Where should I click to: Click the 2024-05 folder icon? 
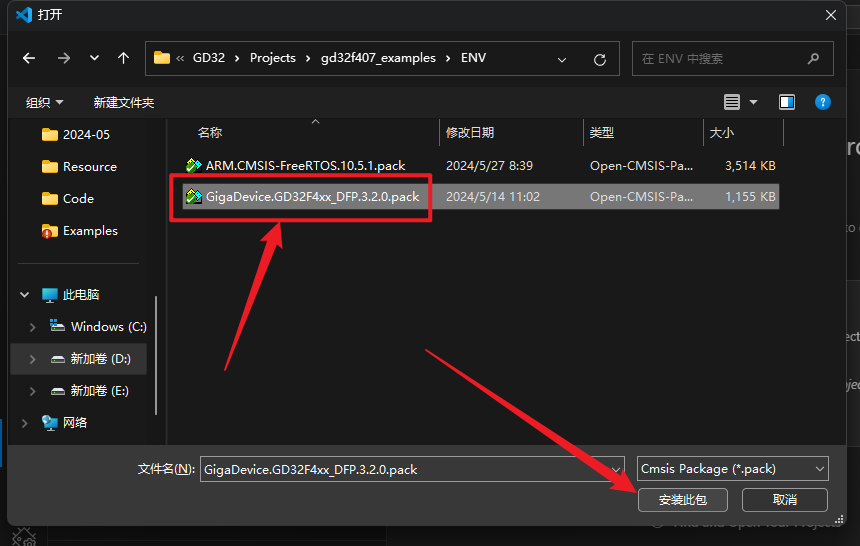pyautogui.click(x=50, y=134)
